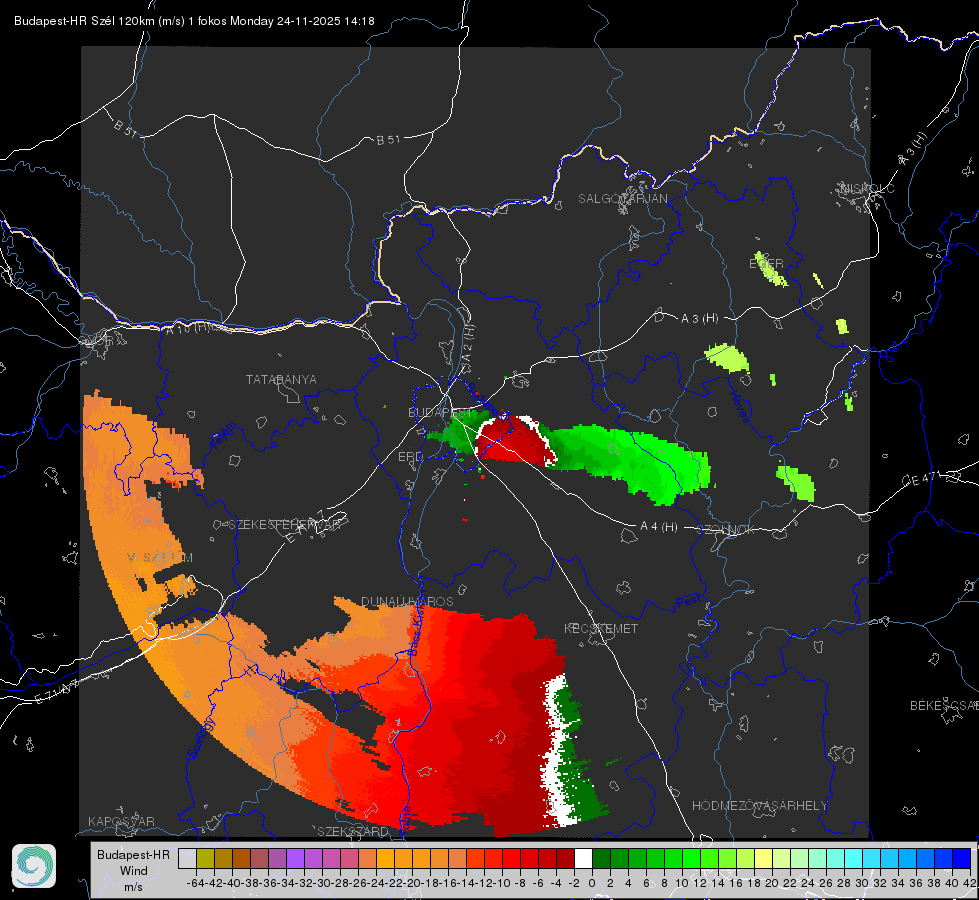Click the EGER city label
The width and height of the screenshot is (979, 900).
point(766,264)
